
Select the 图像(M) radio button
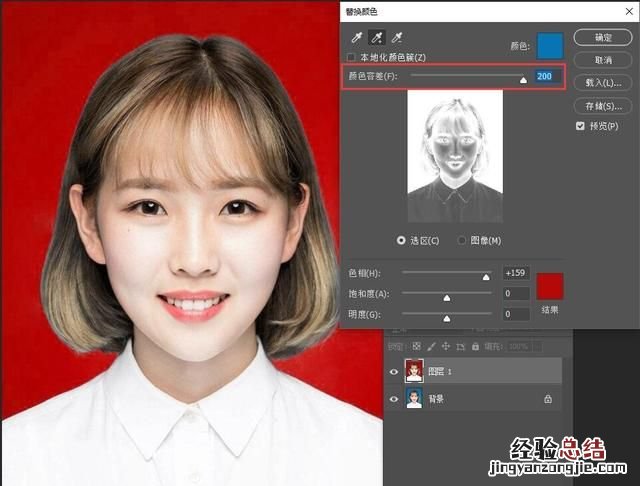[x=462, y=240]
